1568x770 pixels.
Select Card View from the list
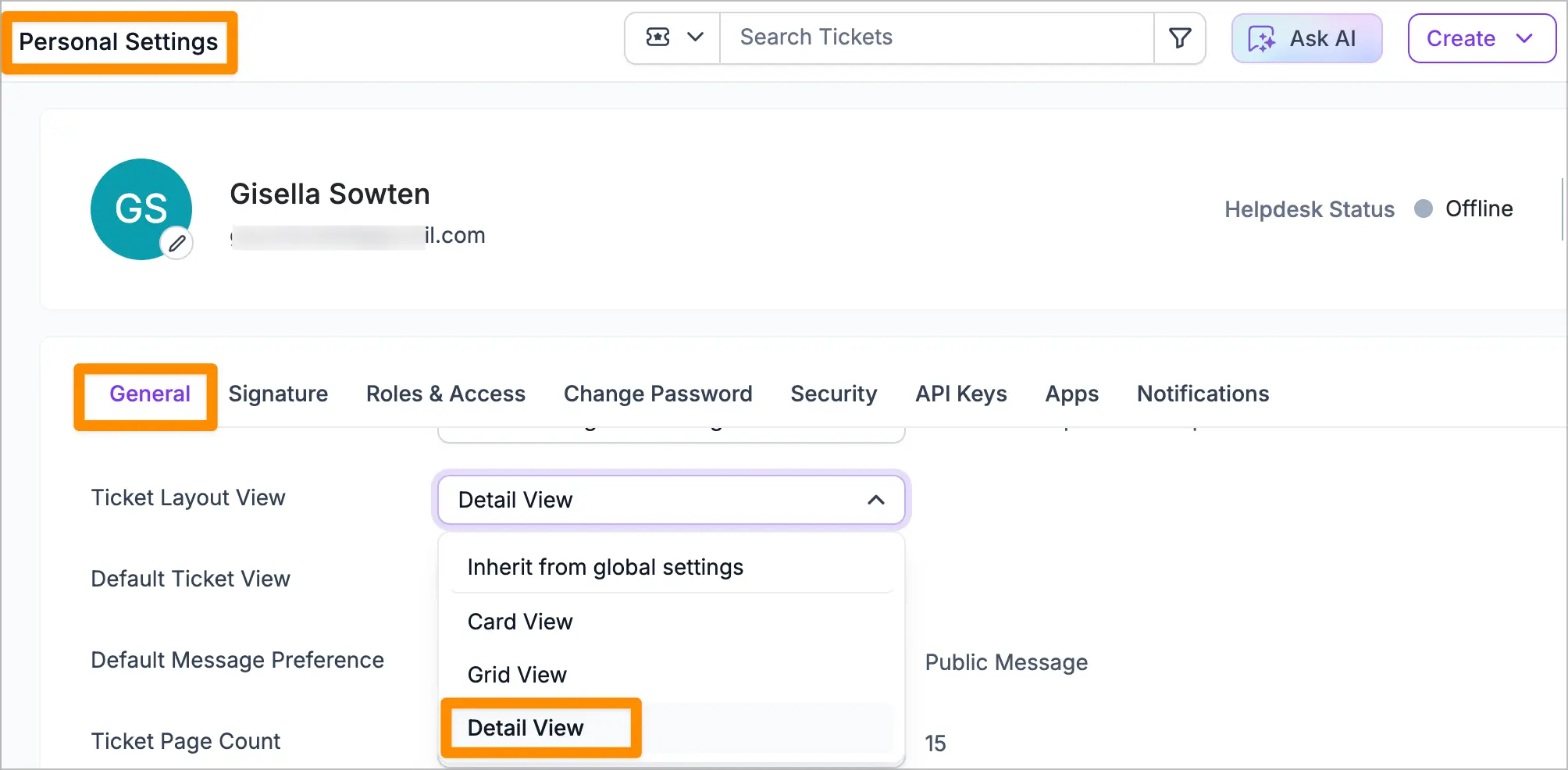coord(520,622)
